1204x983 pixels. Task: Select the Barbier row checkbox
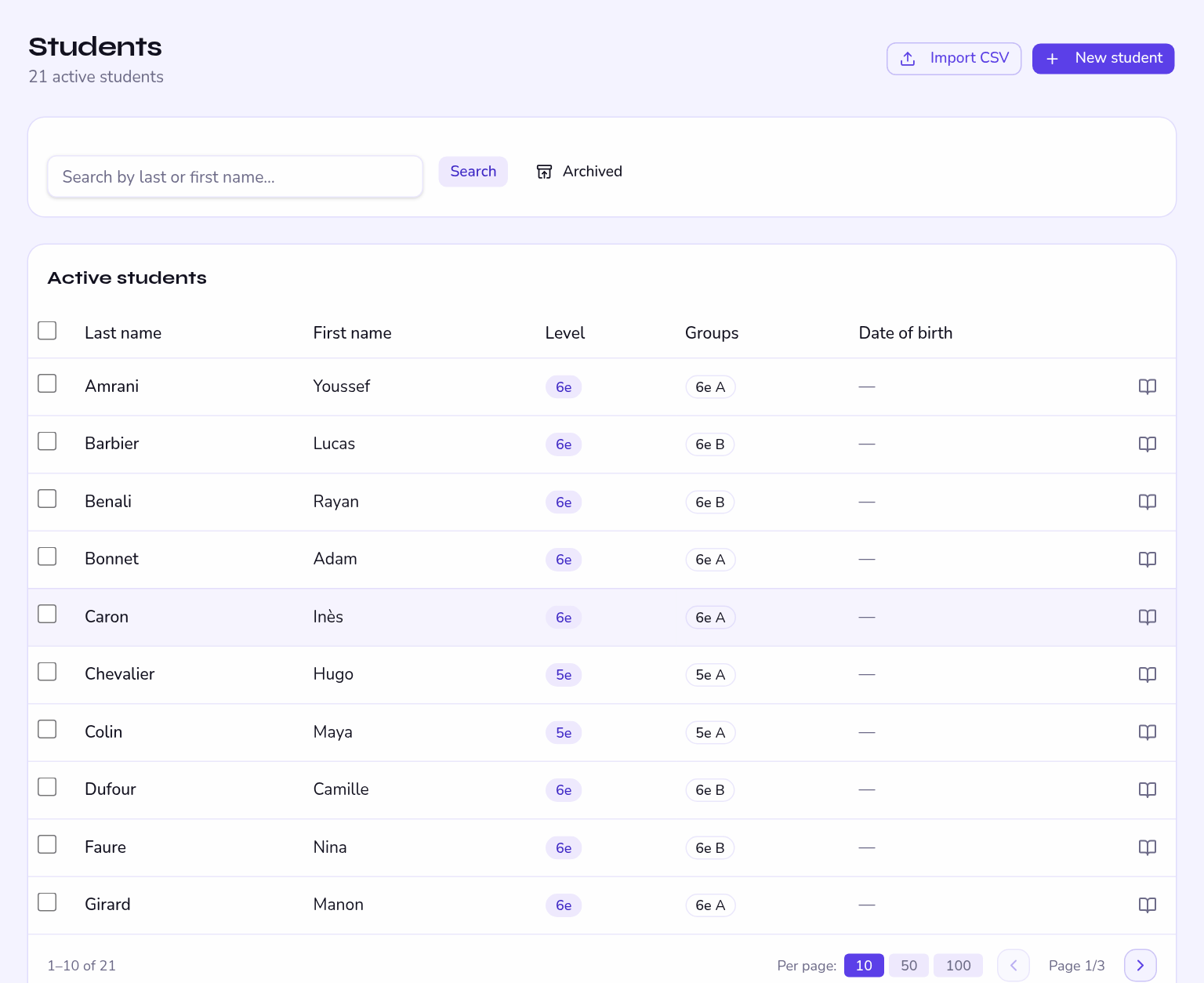point(47,441)
